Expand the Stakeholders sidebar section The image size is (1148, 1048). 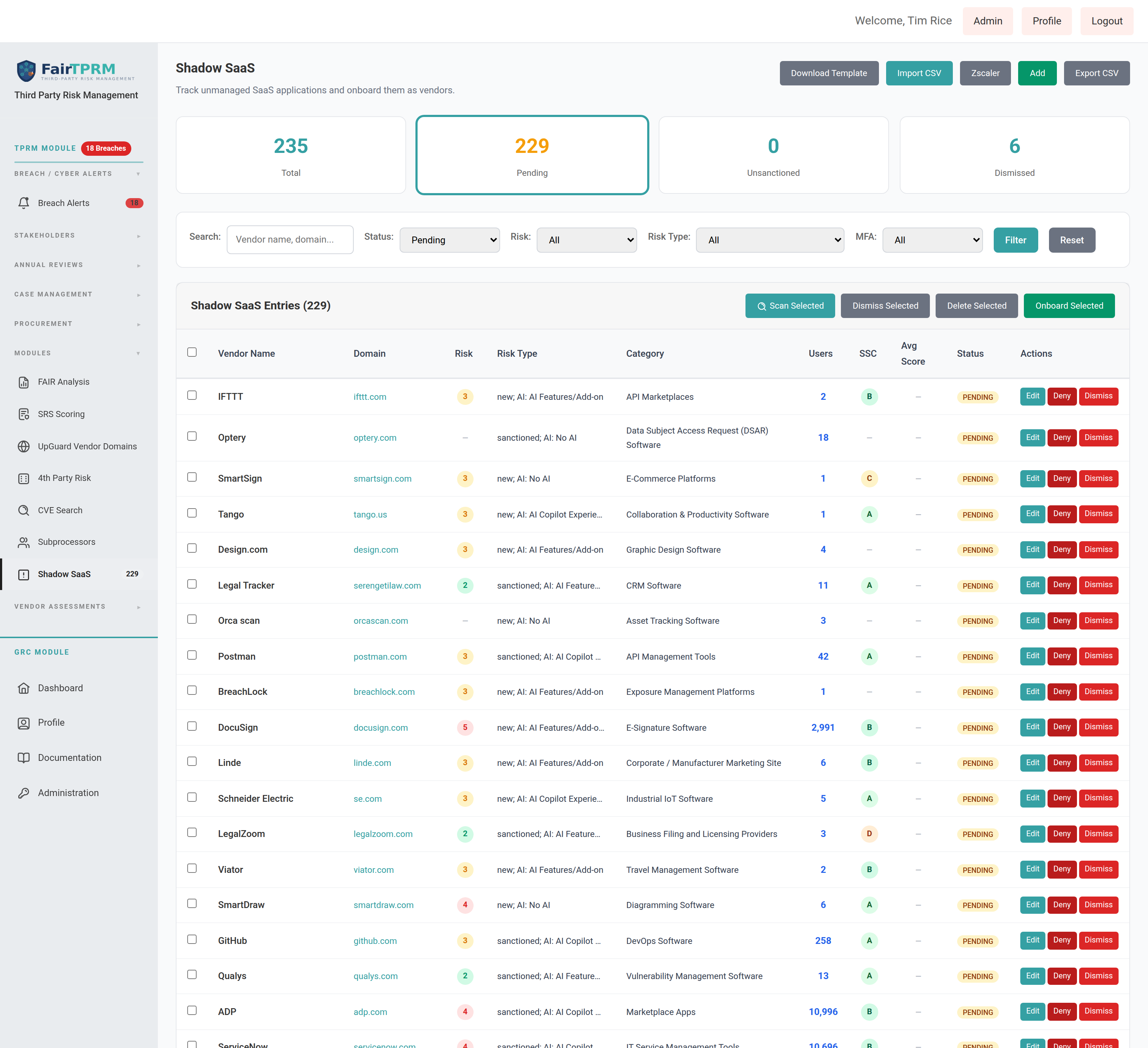coord(78,235)
